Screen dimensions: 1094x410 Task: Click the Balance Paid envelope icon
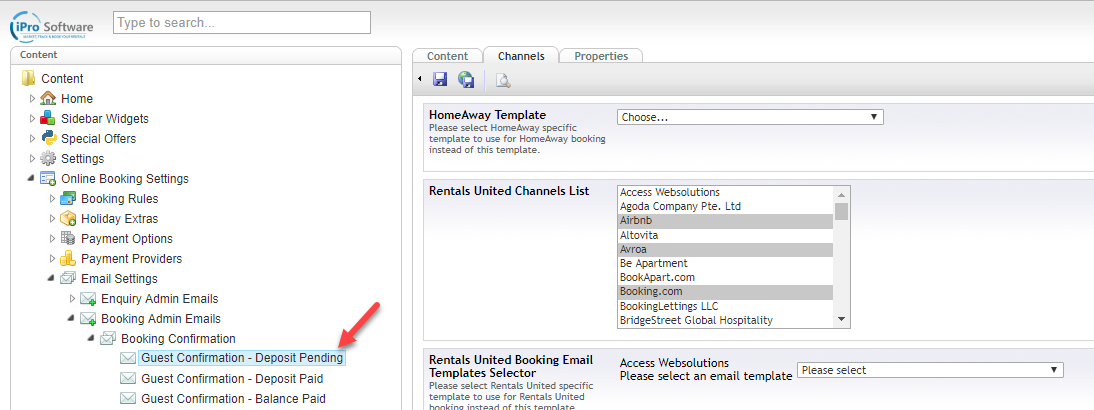pyautogui.click(x=128, y=398)
